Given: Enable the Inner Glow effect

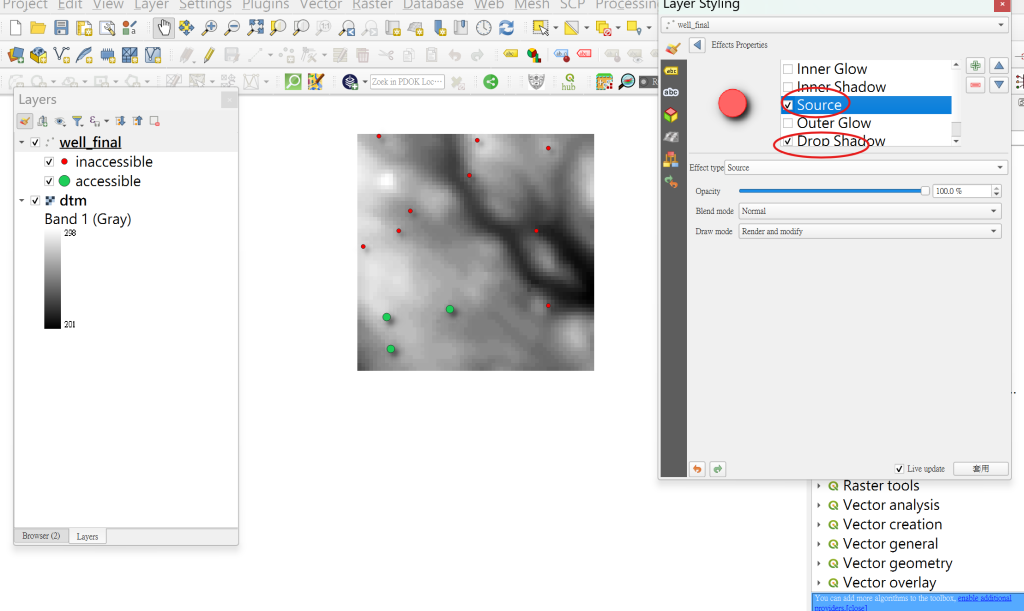Looking at the screenshot, I should pyautogui.click(x=789, y=68).
